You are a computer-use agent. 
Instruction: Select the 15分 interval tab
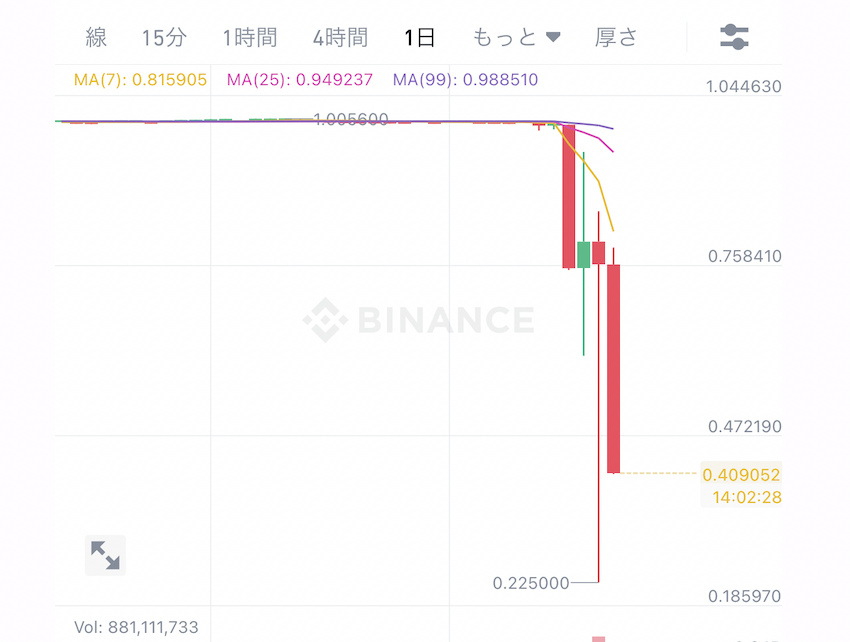point(164,37)
